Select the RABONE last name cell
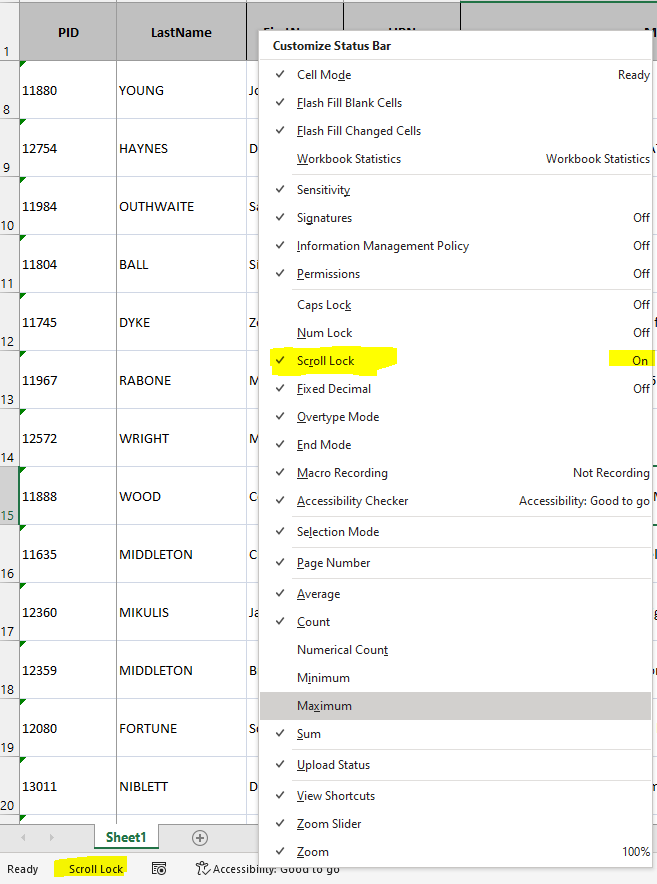 [x=182, y=381]
